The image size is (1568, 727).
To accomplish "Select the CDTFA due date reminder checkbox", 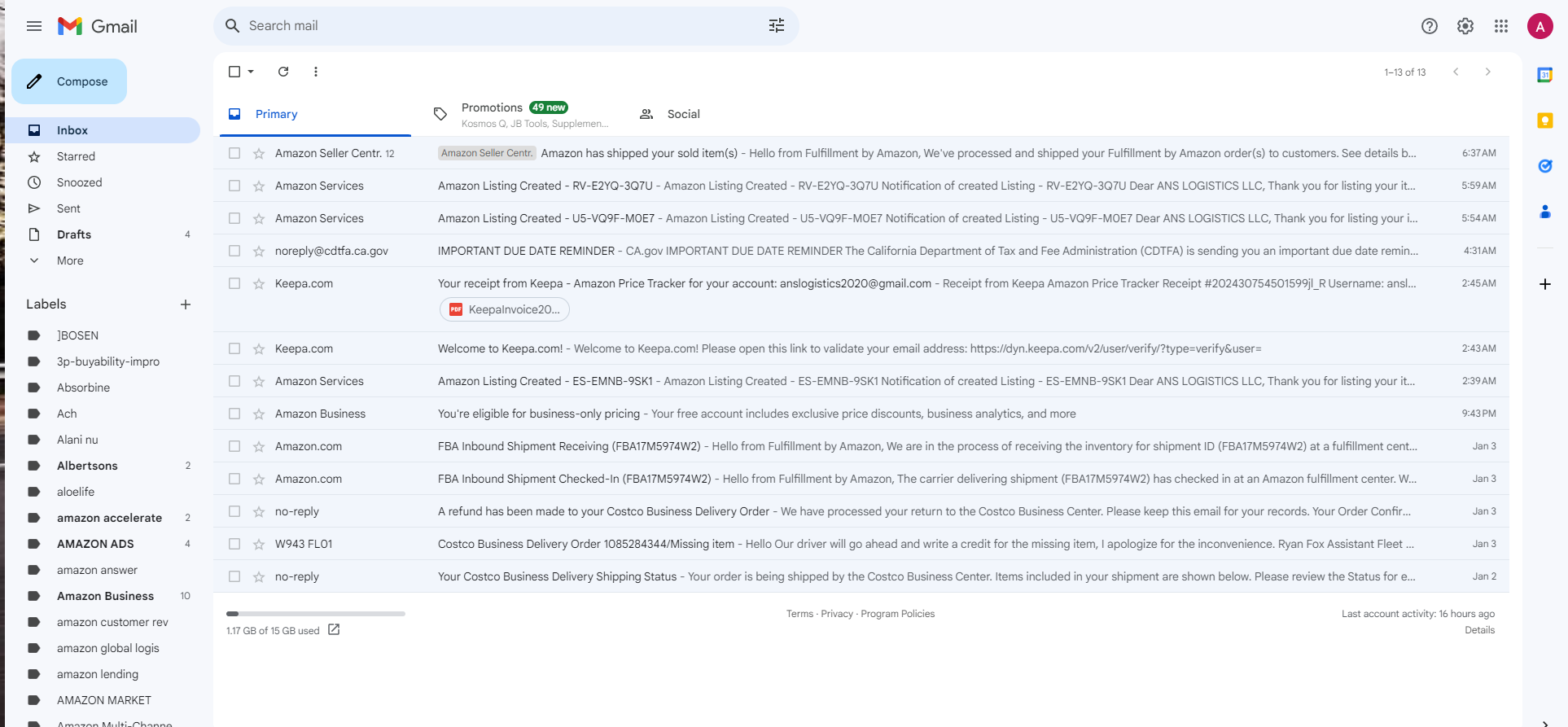I will (x=234, y=251).
